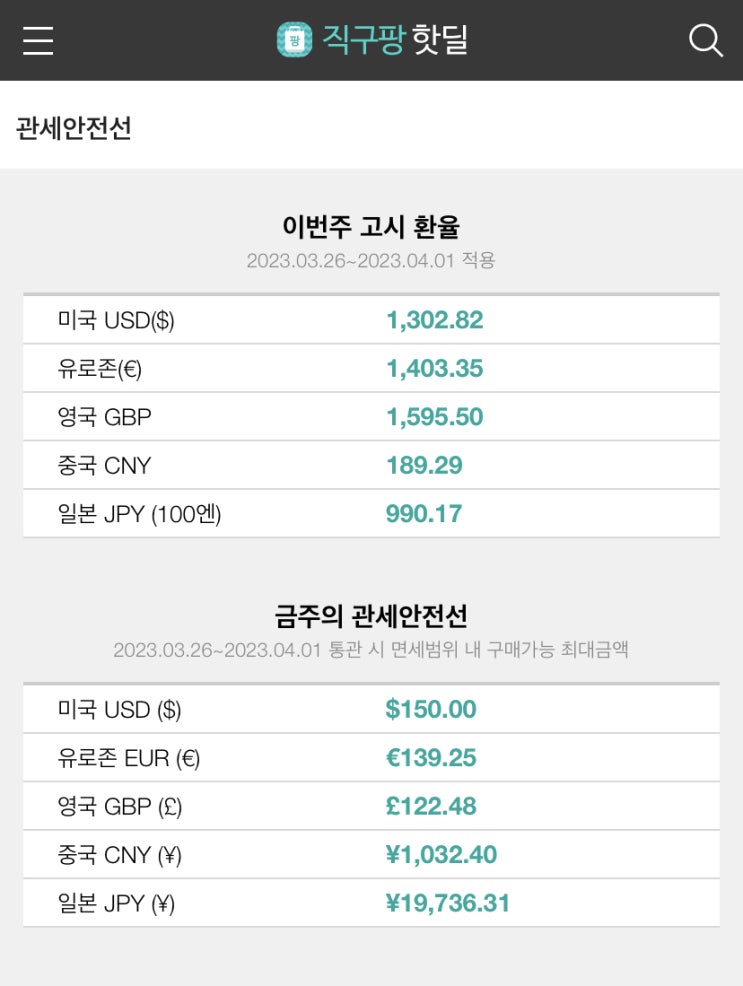Click the 1,302.82 USD rate value
The height and width of the screenshot is (986, 743).
click(434, 320)
